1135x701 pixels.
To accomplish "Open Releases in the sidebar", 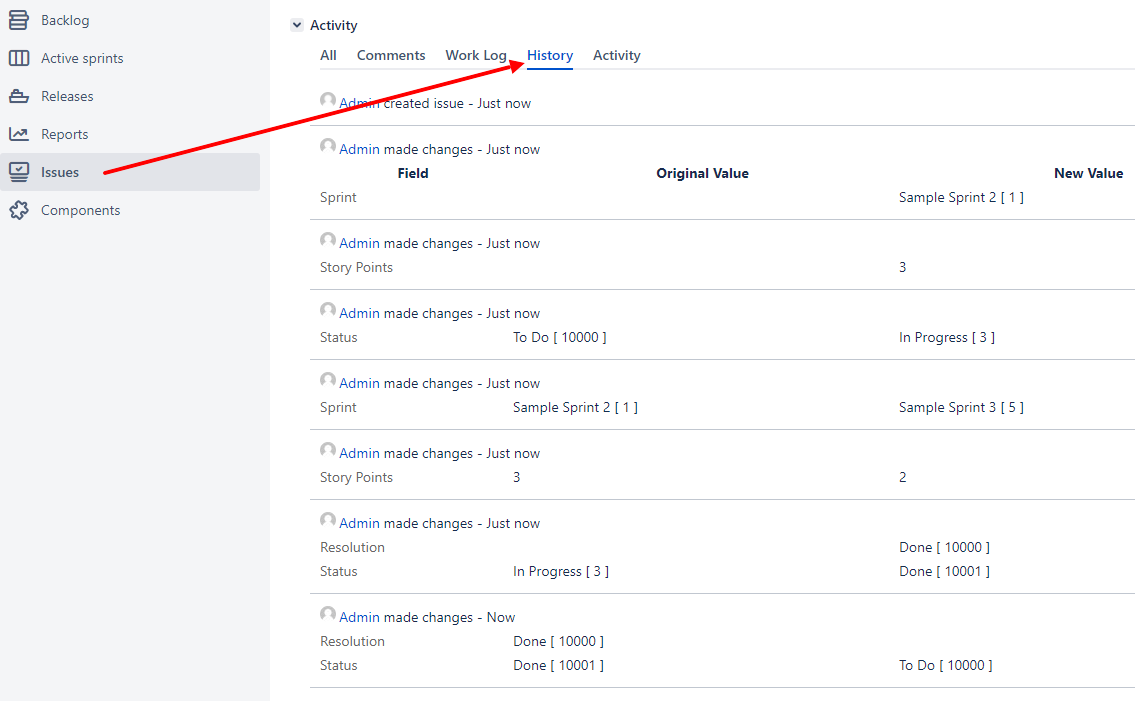I will click(67, 96).
